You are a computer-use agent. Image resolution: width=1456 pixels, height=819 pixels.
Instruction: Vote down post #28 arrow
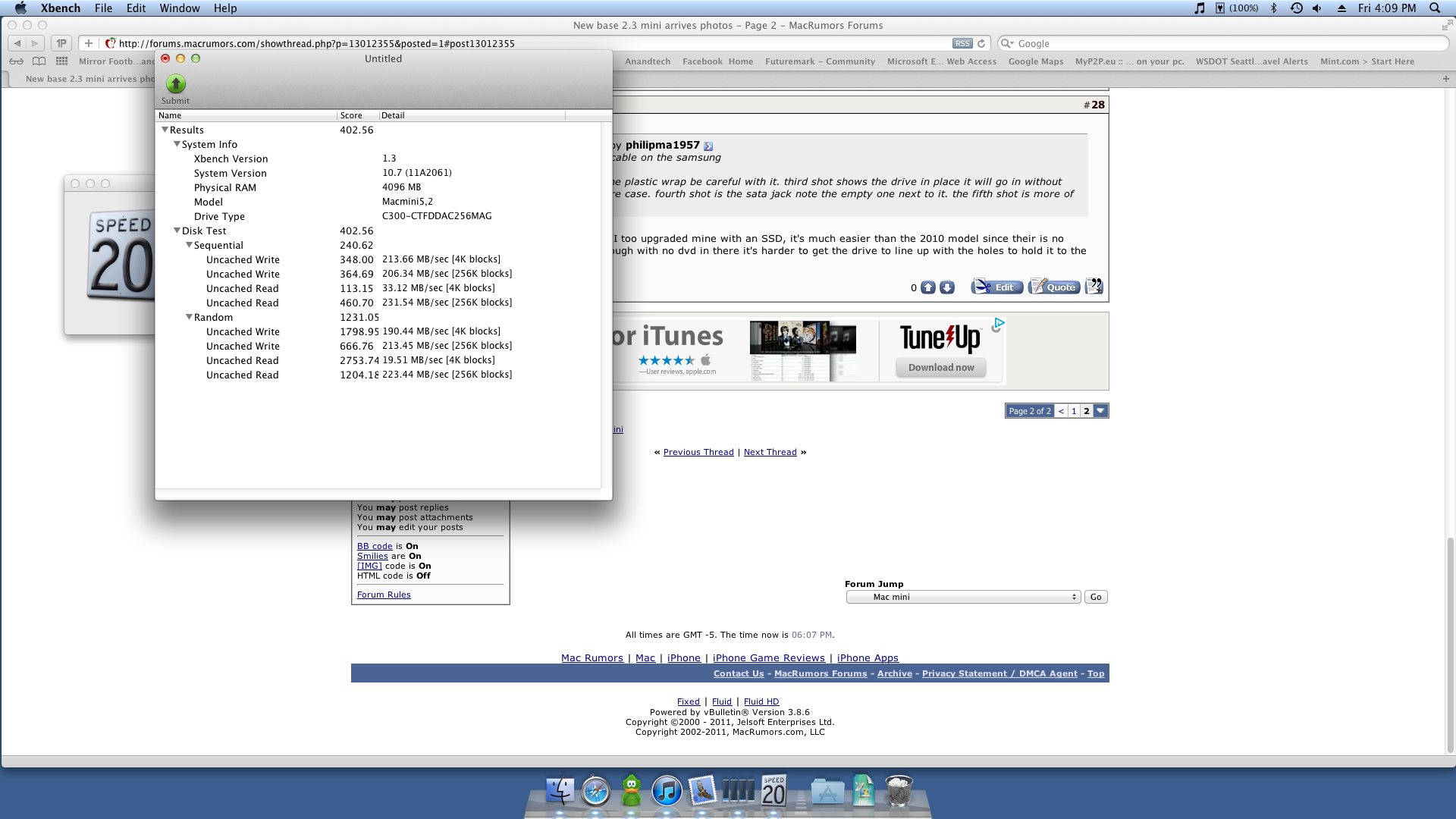(947, 288)
